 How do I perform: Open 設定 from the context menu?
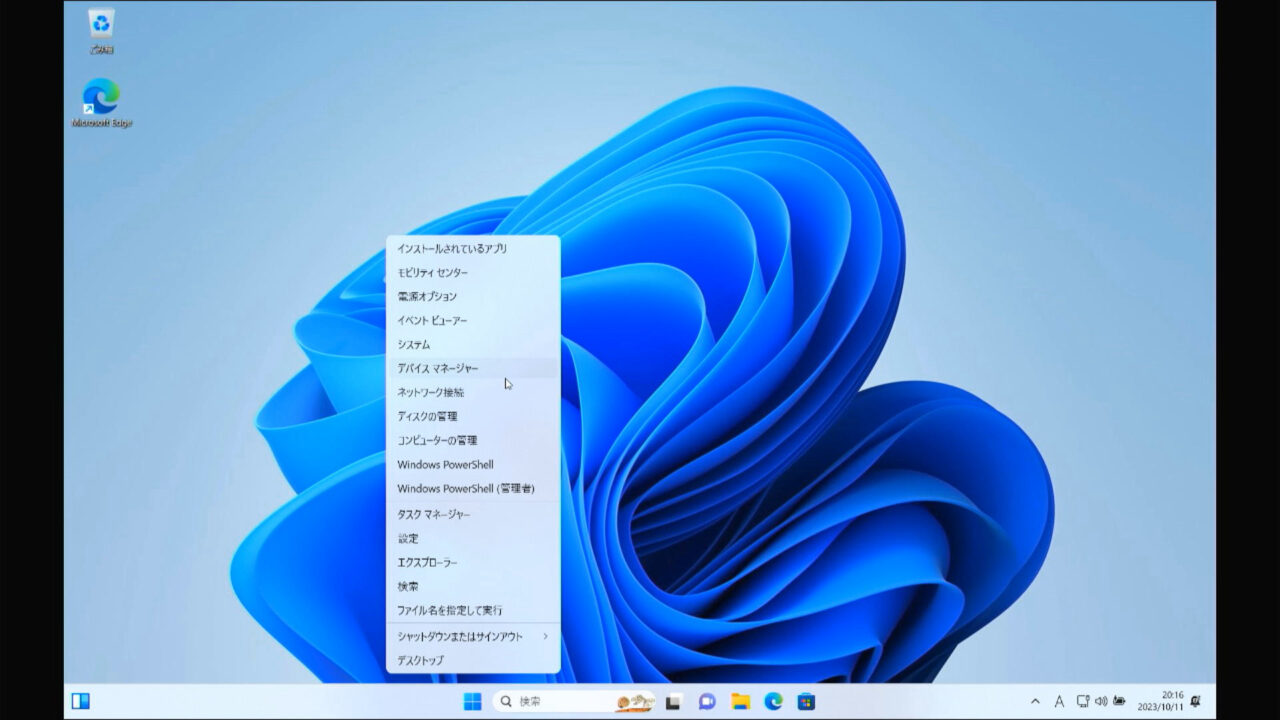473,538
